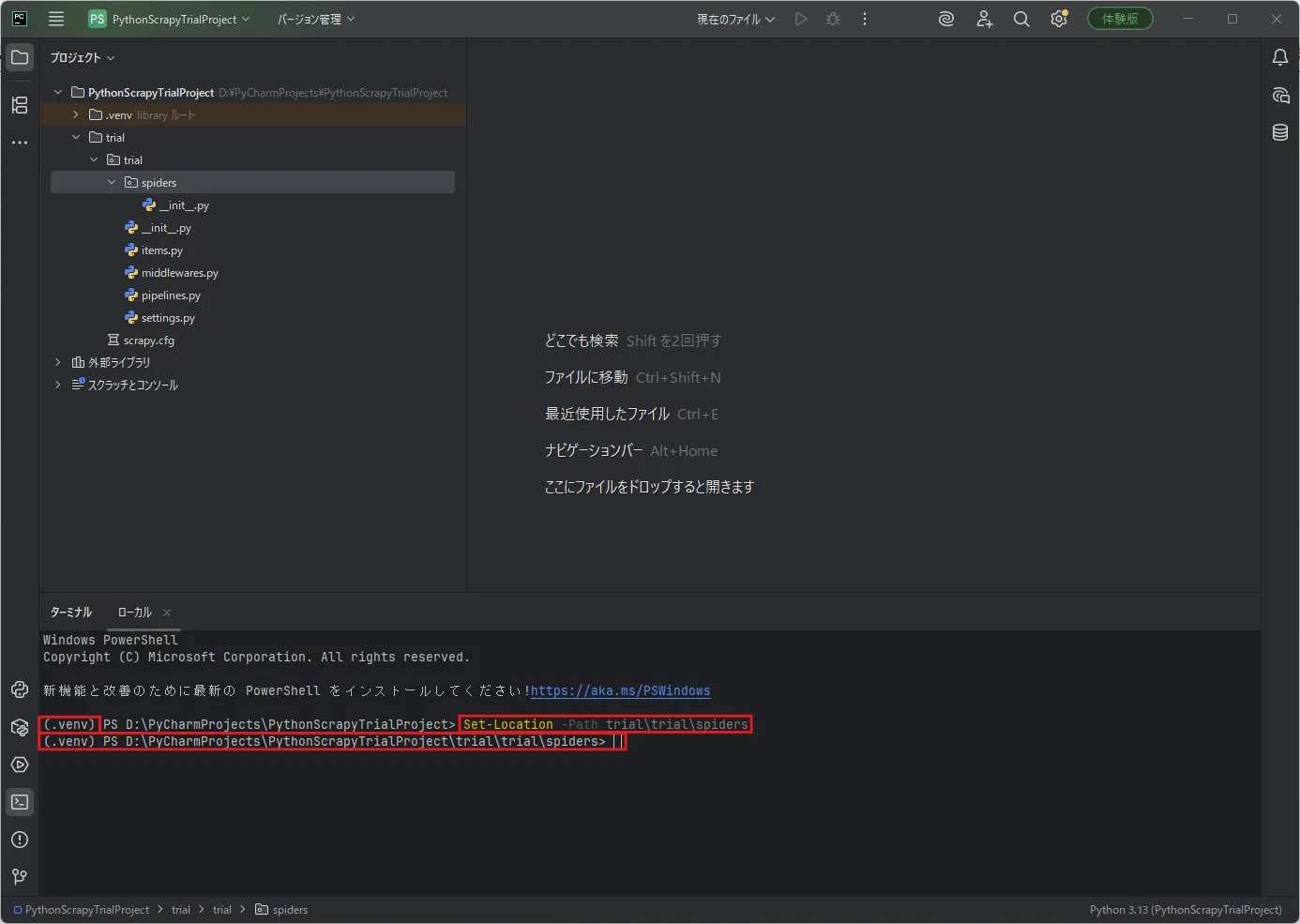This screenshot has height=924, width=1300.
Task: Toggle the Project tool window folder icon
Action: click(20, 57)
